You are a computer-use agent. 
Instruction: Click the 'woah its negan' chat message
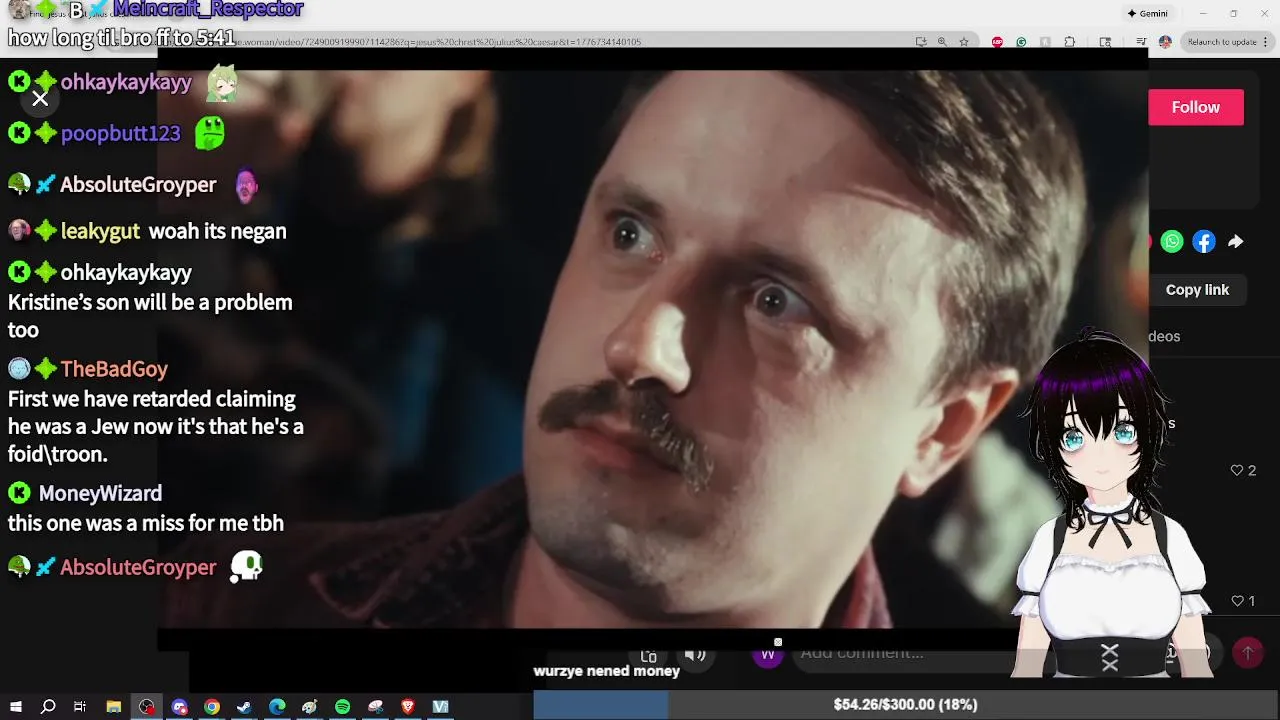218,231
